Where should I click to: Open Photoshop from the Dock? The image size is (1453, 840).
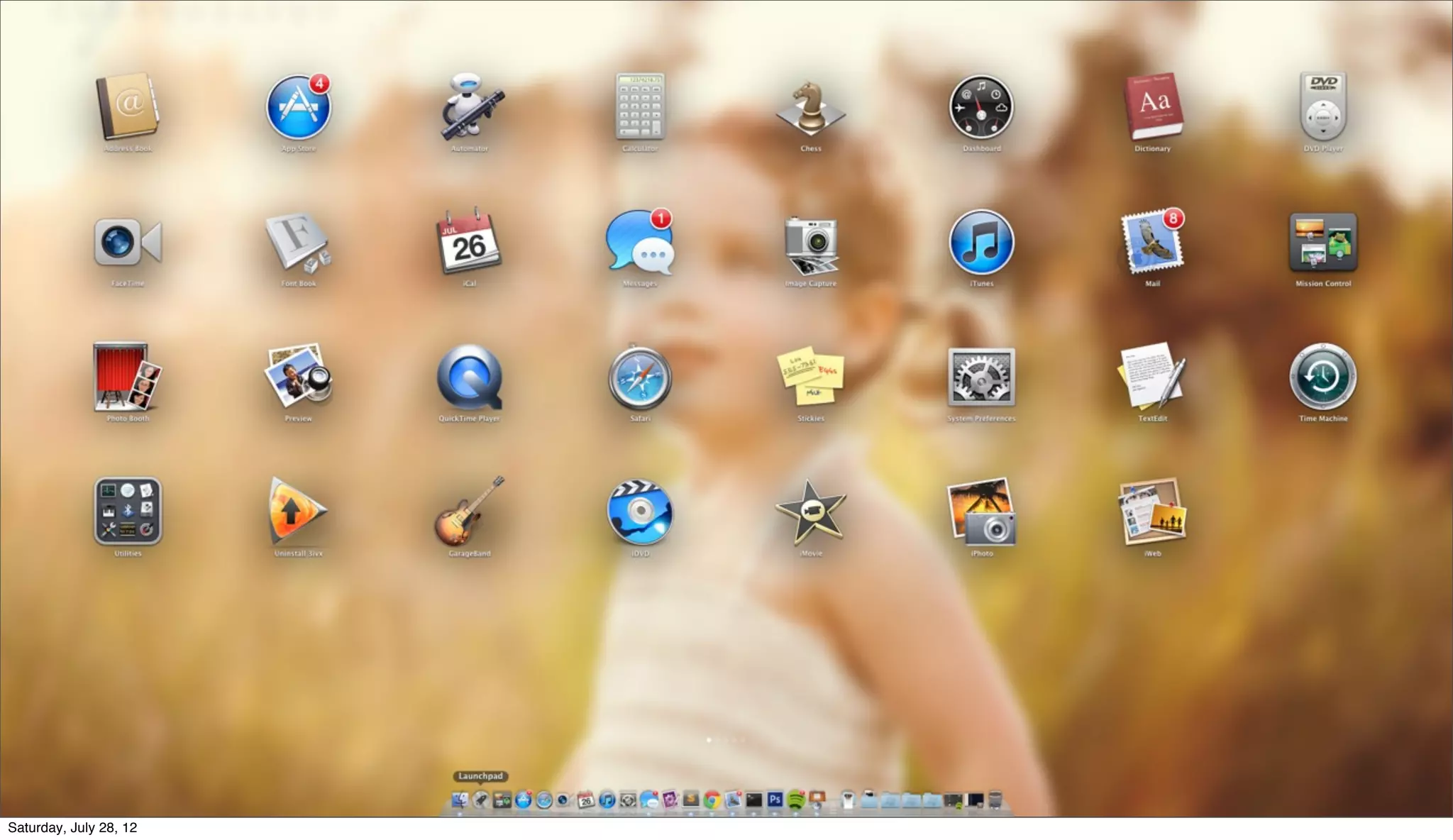(x=775, y=800)
